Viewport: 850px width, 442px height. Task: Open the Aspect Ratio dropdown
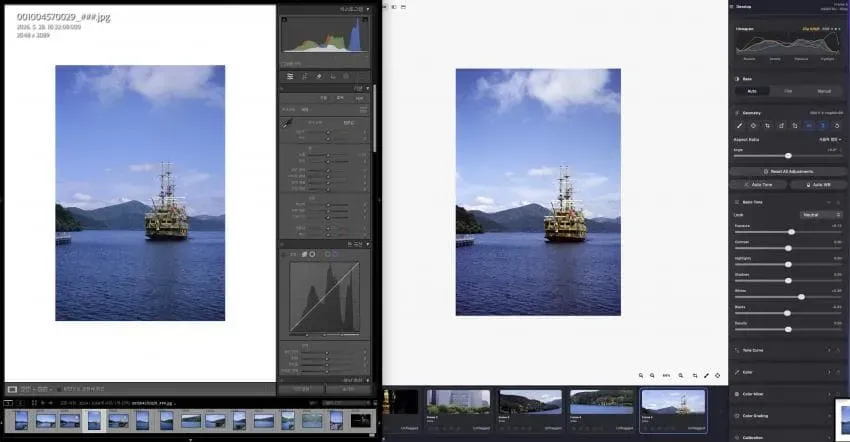pyautogui.click(x=830, y=139)
